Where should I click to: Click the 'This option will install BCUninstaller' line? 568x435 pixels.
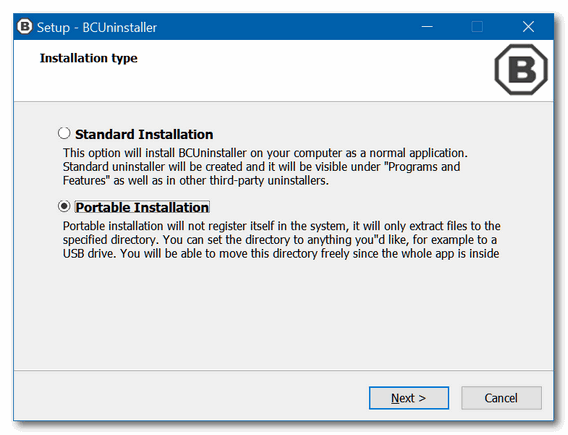[265, 153]
